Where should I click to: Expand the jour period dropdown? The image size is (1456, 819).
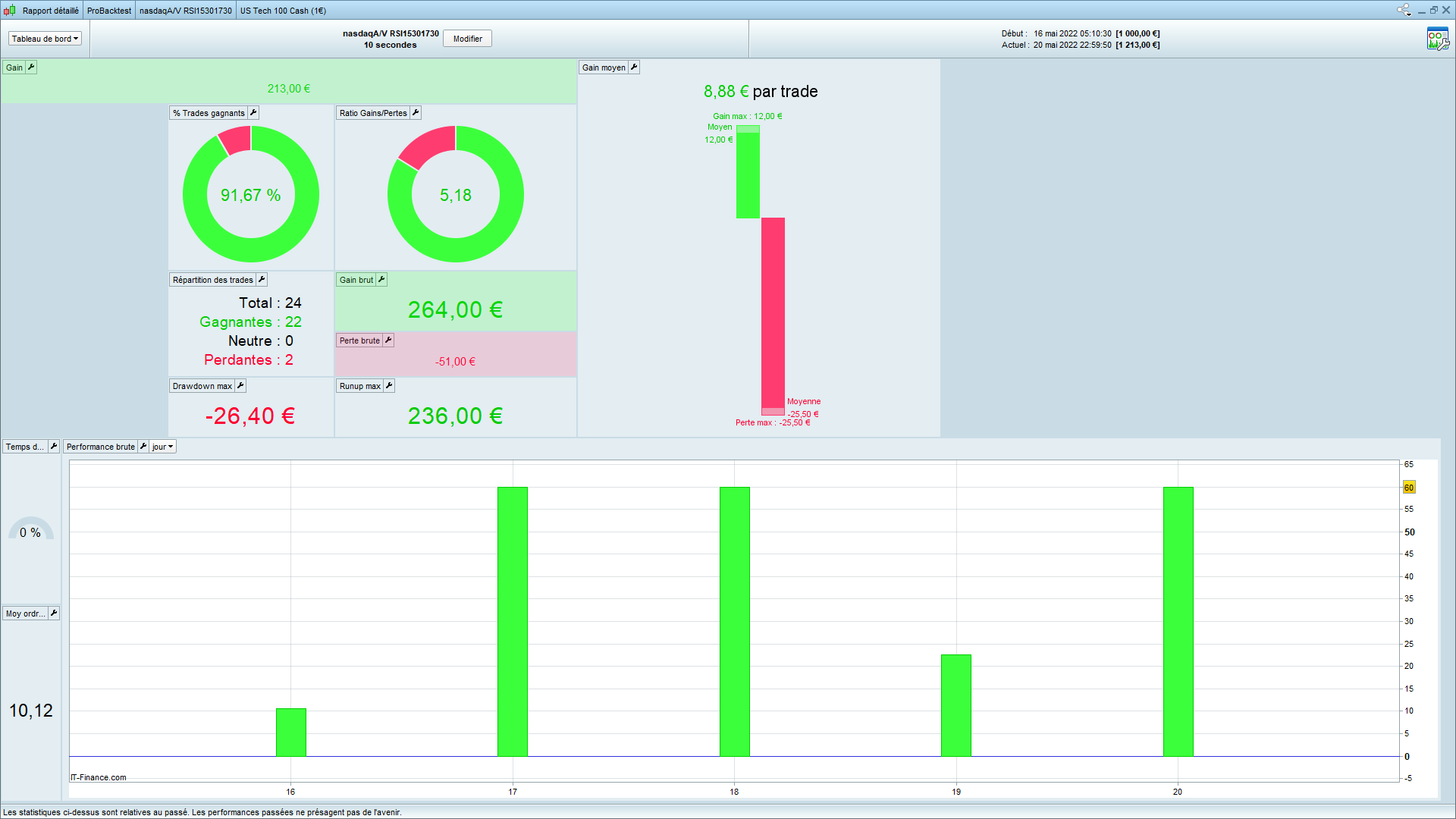[x=162, y=447]
